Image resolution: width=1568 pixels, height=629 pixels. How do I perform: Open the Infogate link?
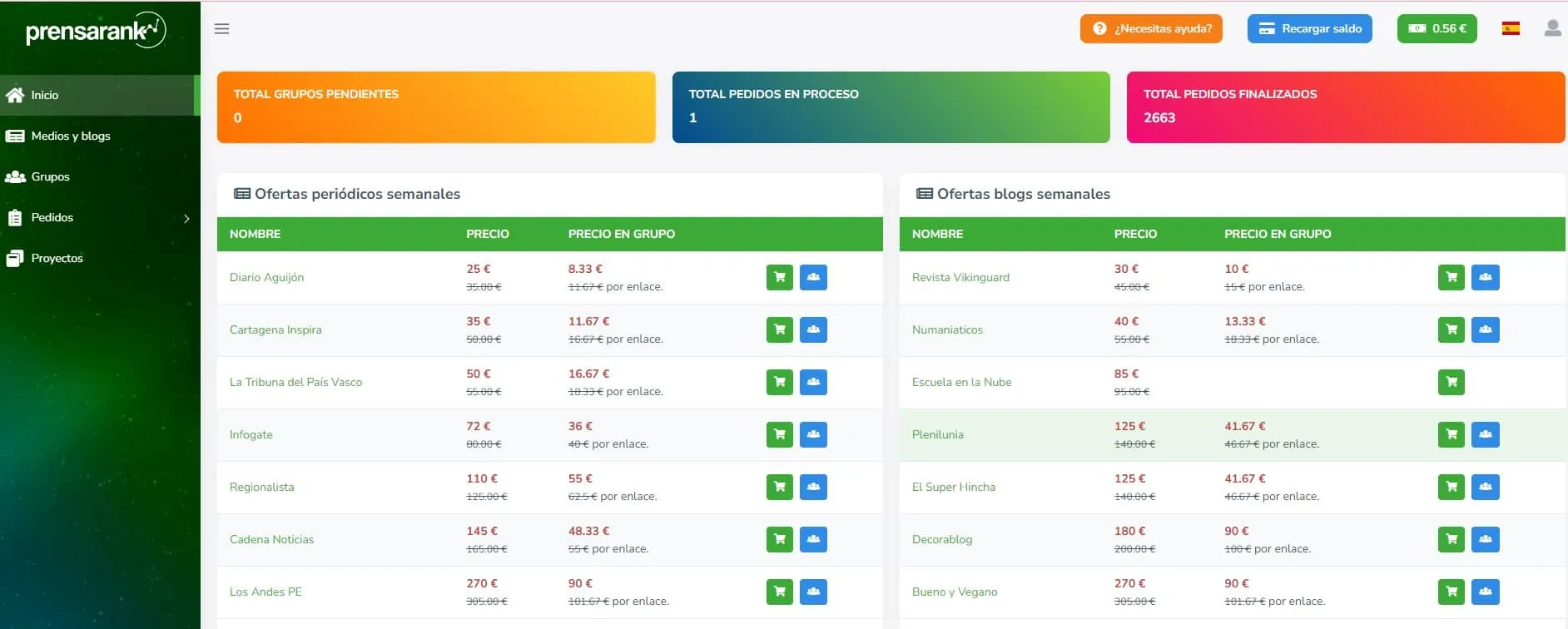(251, 434)
